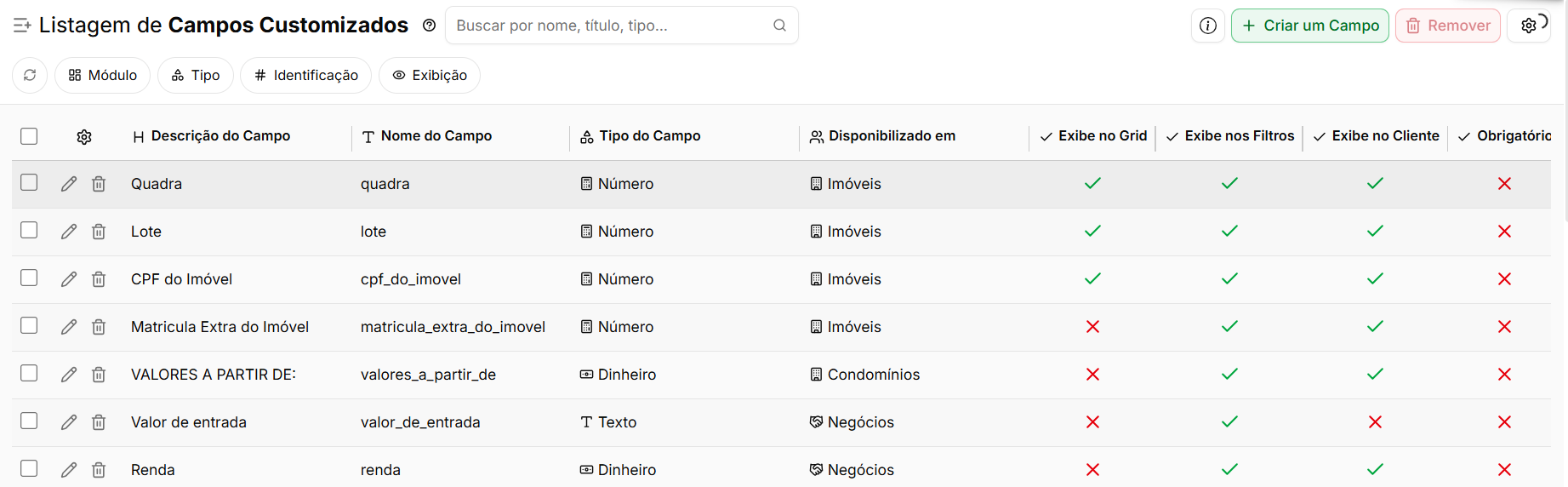Delete Valor de entrada row trash icon
The height and width of the screenshot is (487, 1568).
[99, 422]
